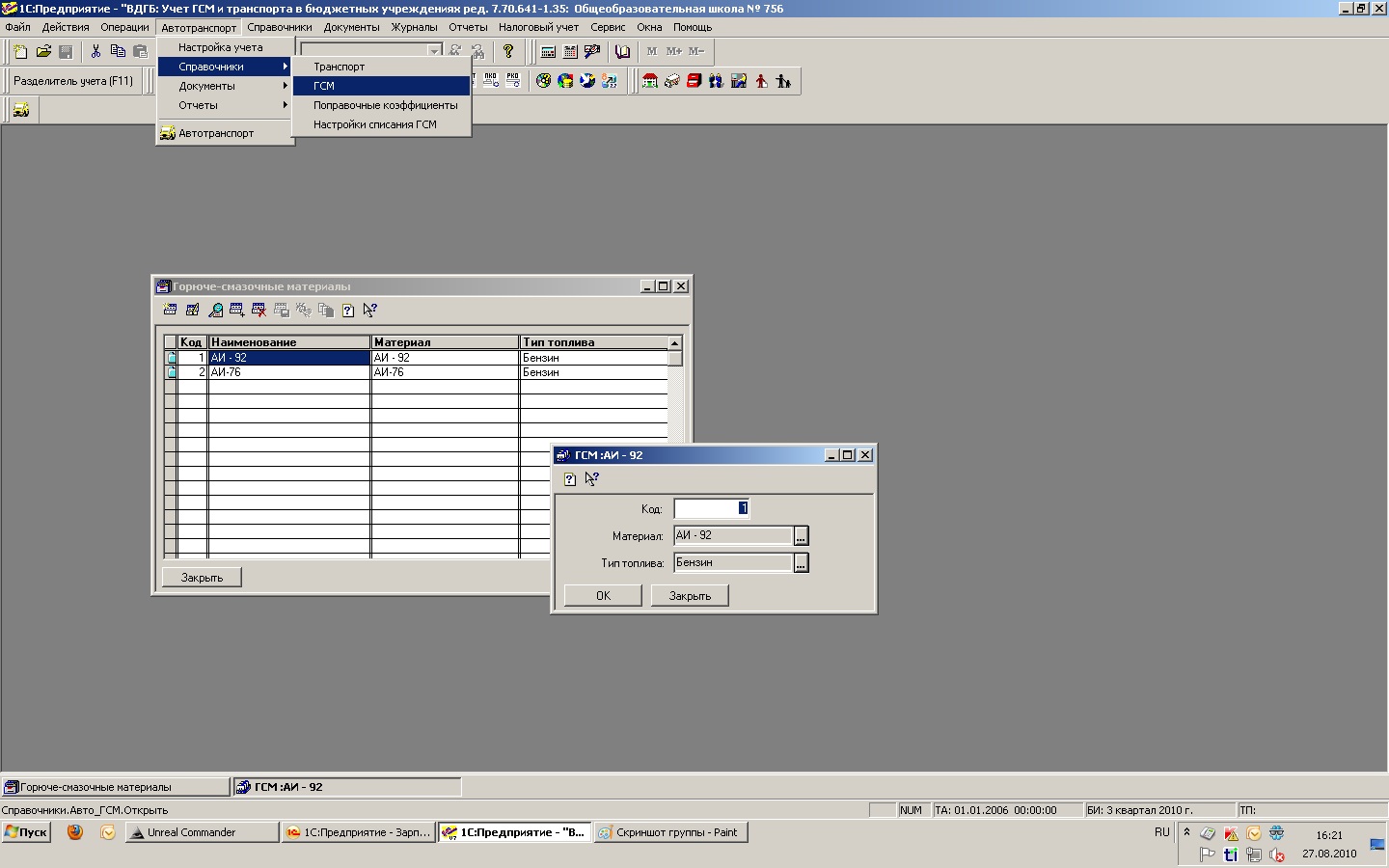Expand Отчеты submenu in Автотранспорт menu
Screen dimensions: 1389x868
pos(226,105)
